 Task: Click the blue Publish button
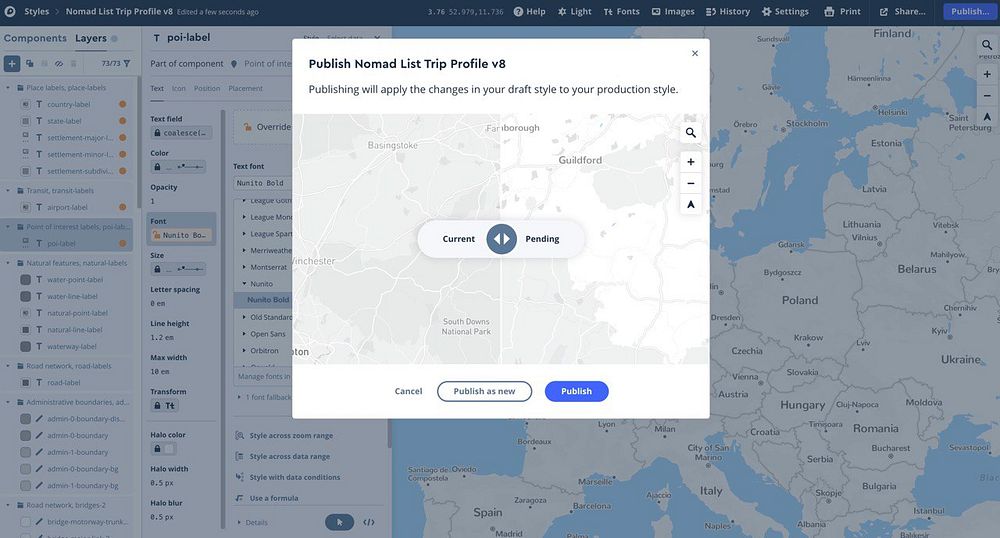coord(577,391)
